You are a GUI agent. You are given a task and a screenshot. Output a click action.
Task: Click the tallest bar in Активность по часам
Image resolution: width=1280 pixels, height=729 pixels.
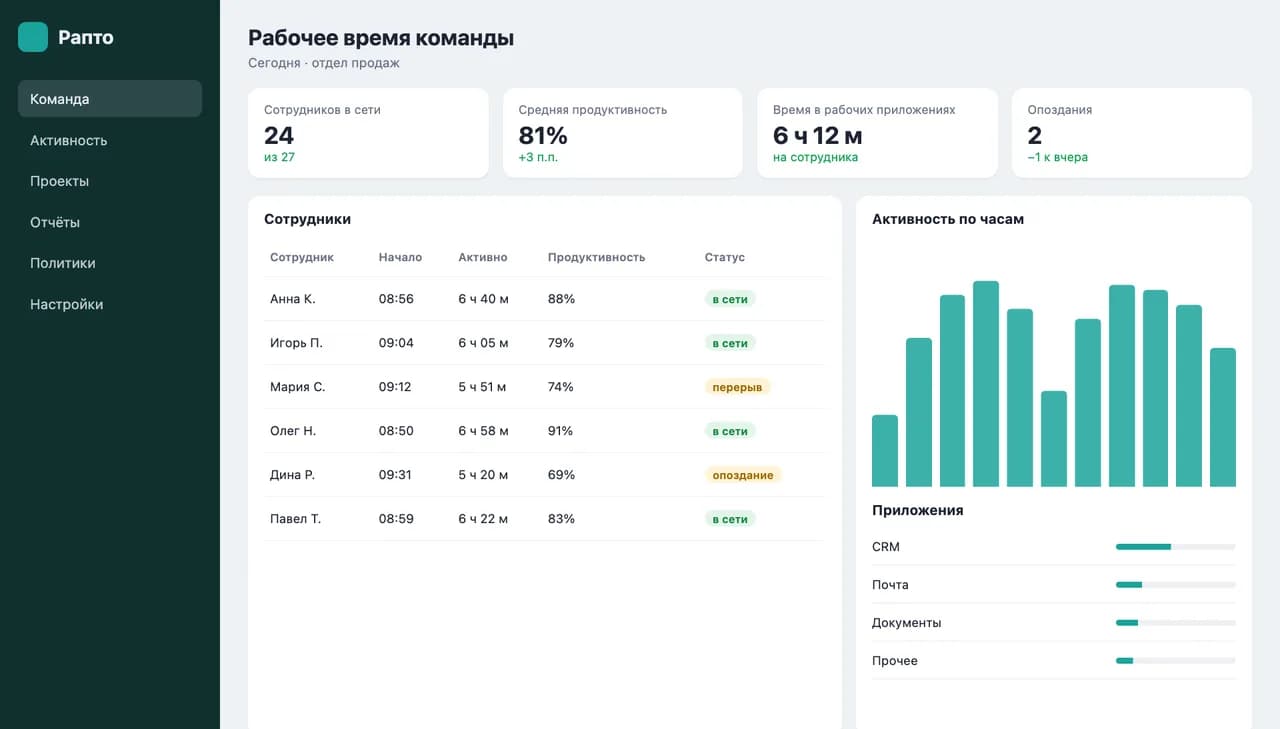pyautogui.click(x=986, y=384)
